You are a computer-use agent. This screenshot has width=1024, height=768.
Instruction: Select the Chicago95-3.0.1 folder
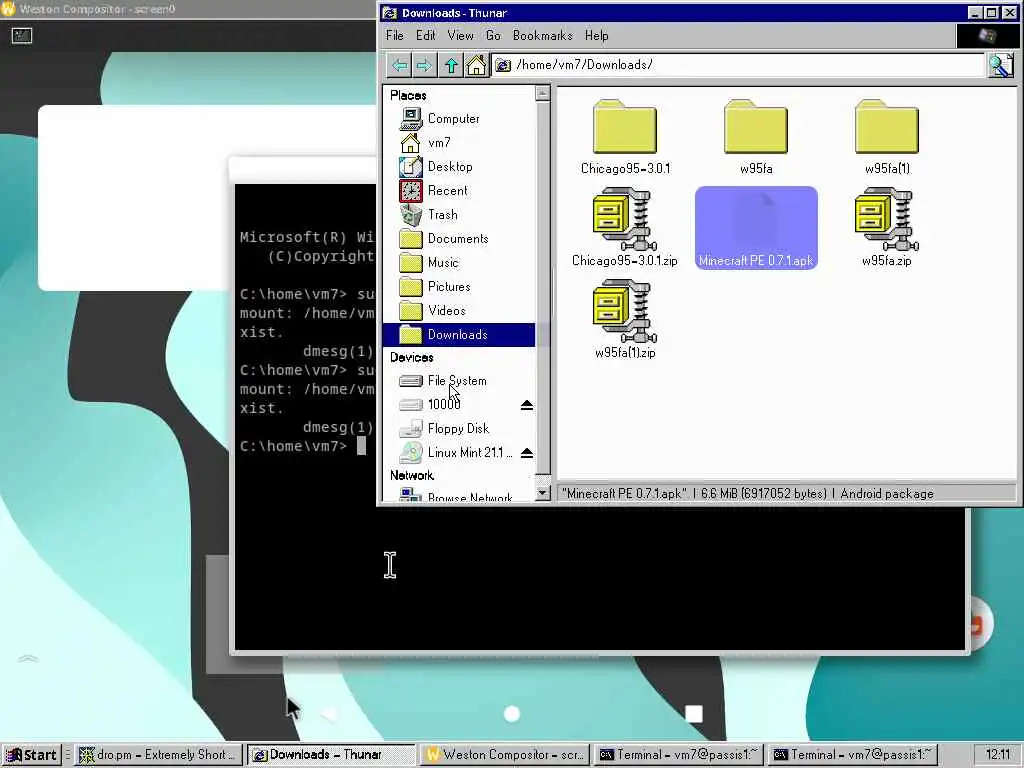coord(625,137)
